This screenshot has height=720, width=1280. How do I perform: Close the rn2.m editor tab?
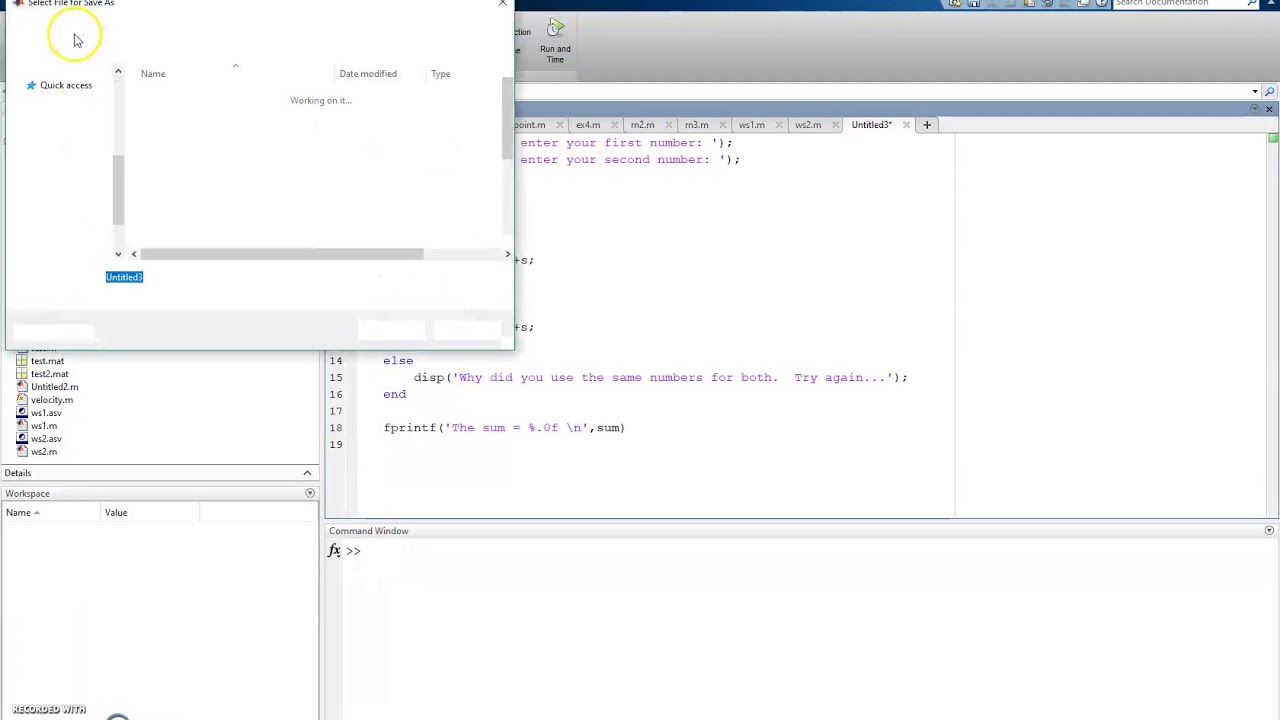[668, 125]
